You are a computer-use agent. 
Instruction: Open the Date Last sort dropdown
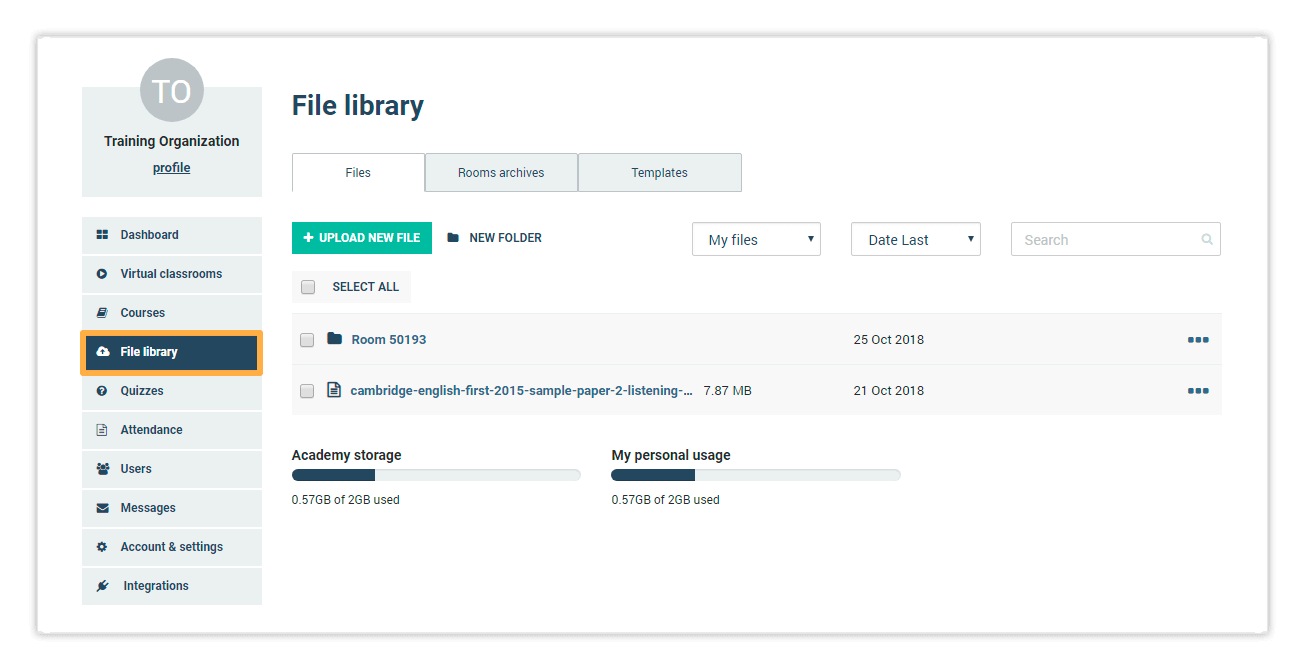pos(916,239)
